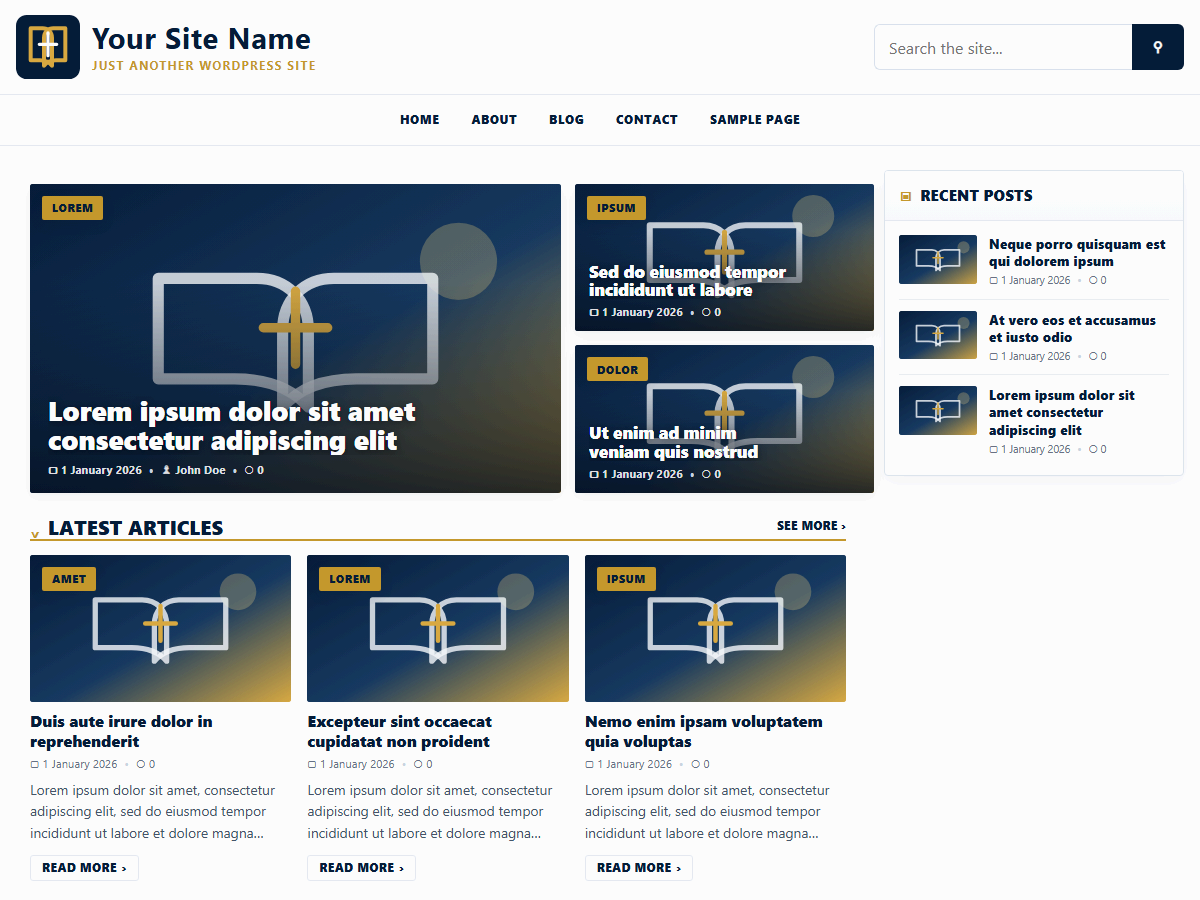Click IPSUM badge on Nemo enim card
This screenshot has width=1200, height=900.
pos(626,579)
